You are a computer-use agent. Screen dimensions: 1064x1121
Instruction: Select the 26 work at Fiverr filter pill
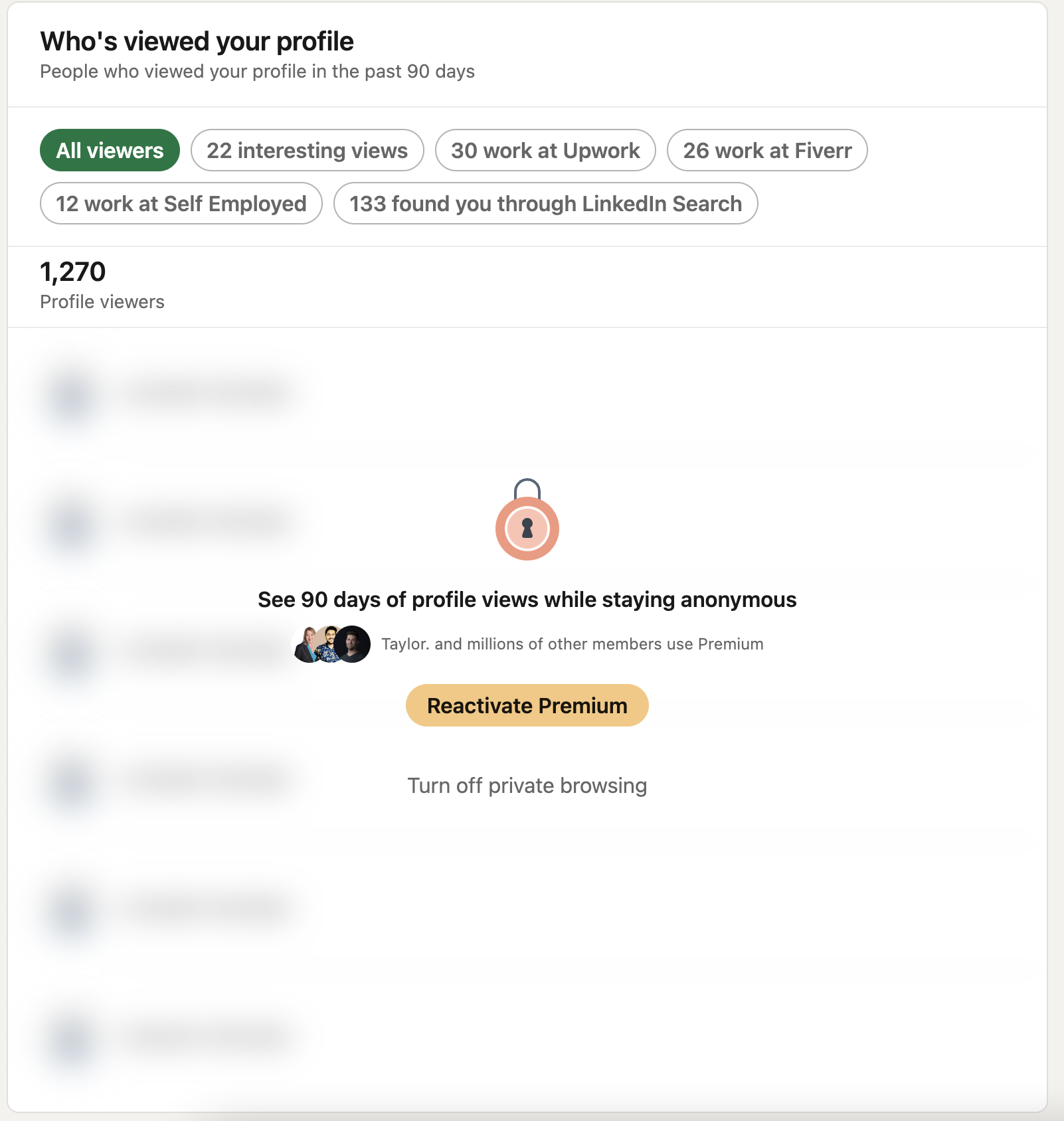tap(767, 150)
